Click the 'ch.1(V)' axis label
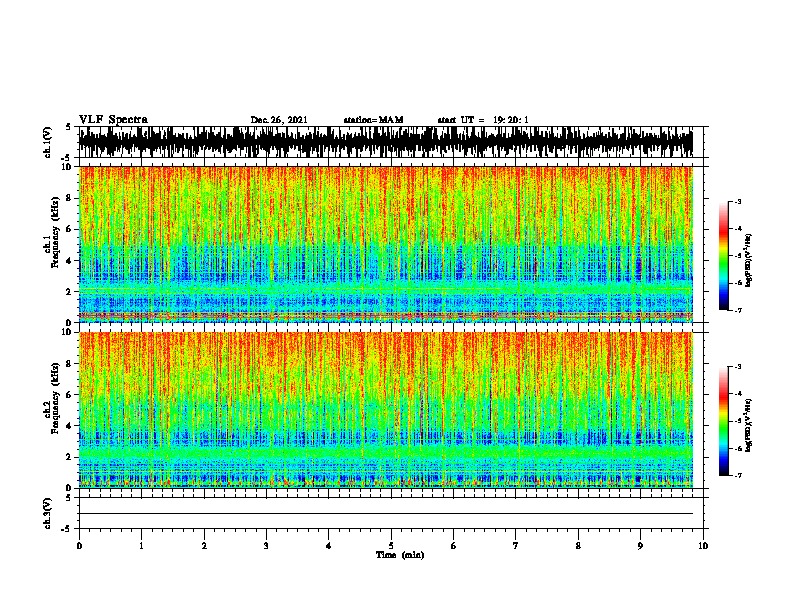The height and width of the screenshot is (612, 792). (47, 142)
